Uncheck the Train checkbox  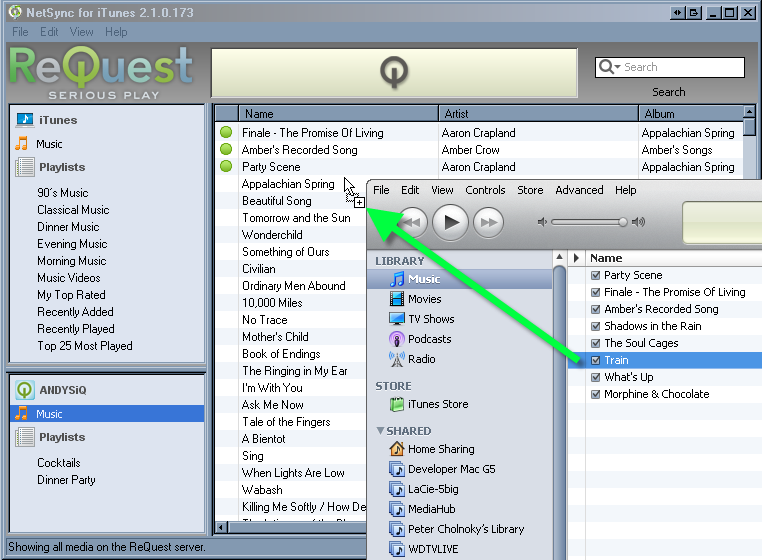coord(595,360)
